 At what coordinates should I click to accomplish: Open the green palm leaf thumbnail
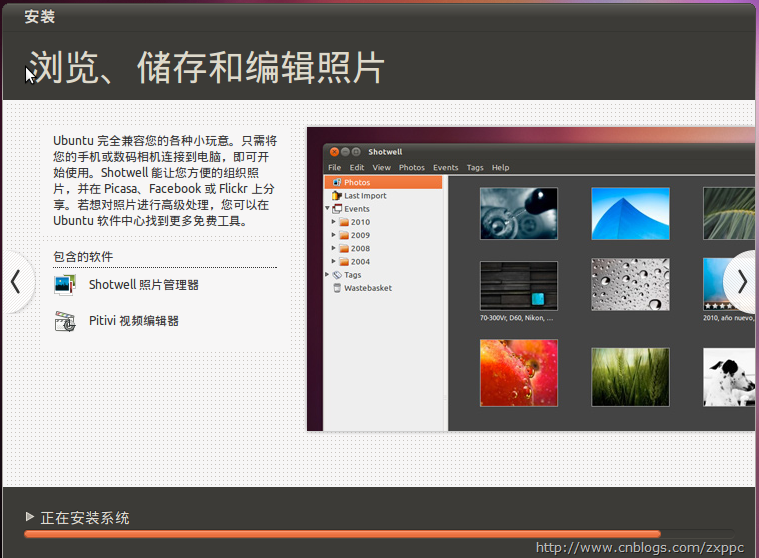point(729,213)
